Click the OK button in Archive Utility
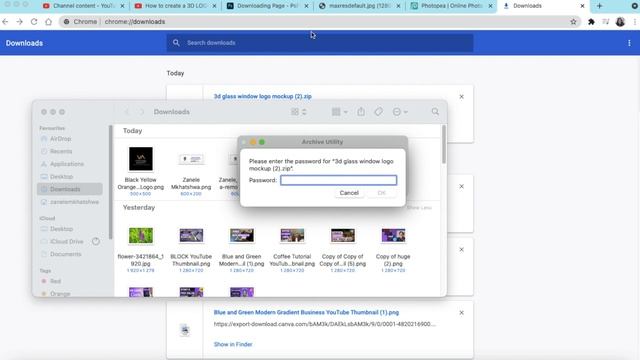 (x=381, y=193)
